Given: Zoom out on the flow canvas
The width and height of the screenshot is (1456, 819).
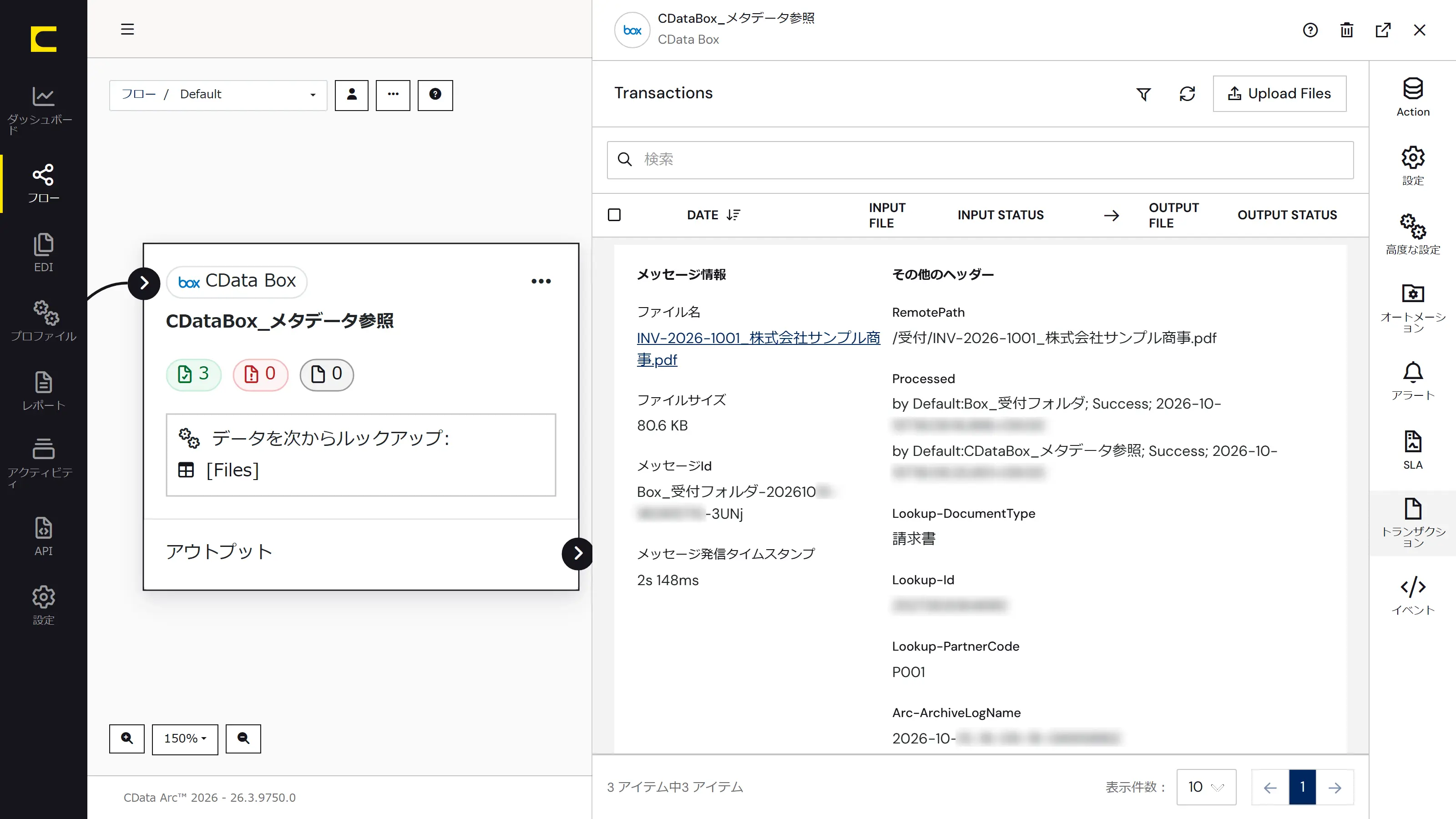Looking at the screenshot, I should tap(243, 738).
